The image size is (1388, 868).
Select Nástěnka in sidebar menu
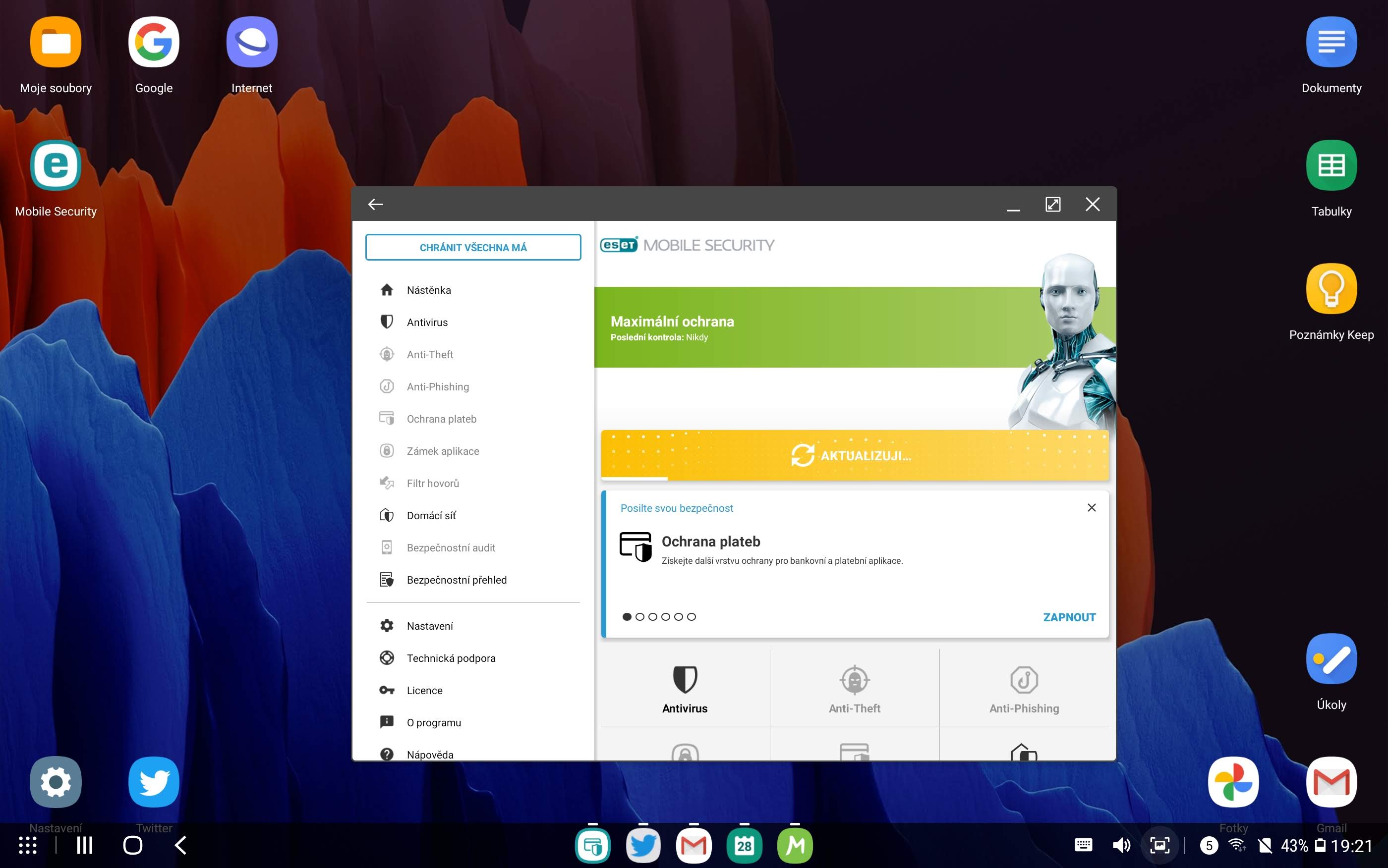473,290
